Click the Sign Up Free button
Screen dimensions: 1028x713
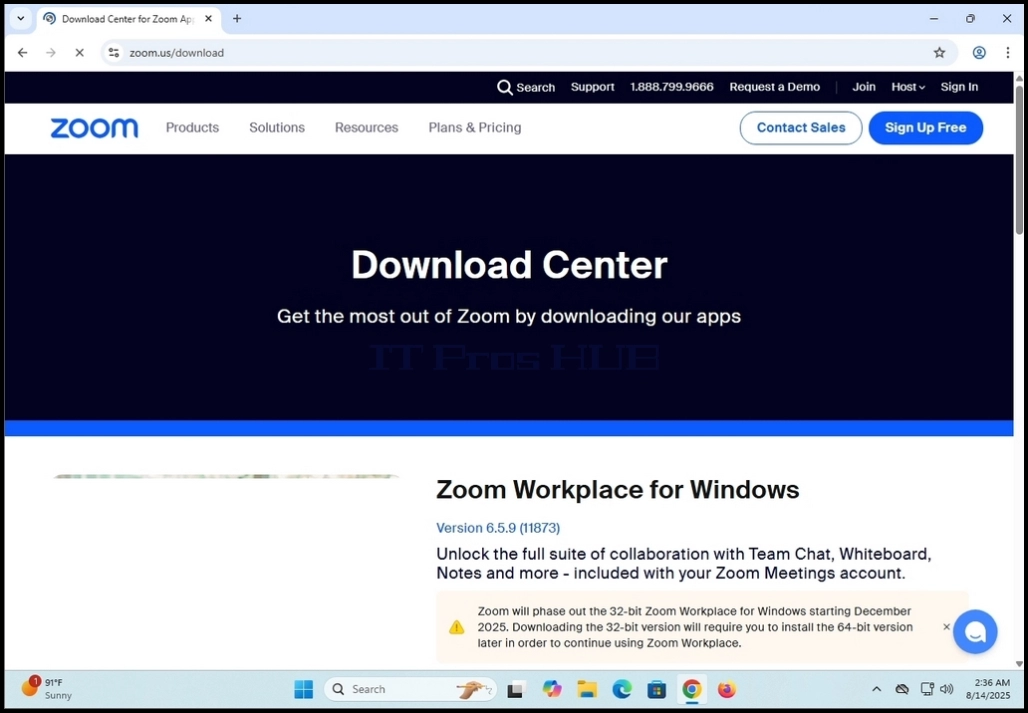pyautogui.click(x=925, y=128)
